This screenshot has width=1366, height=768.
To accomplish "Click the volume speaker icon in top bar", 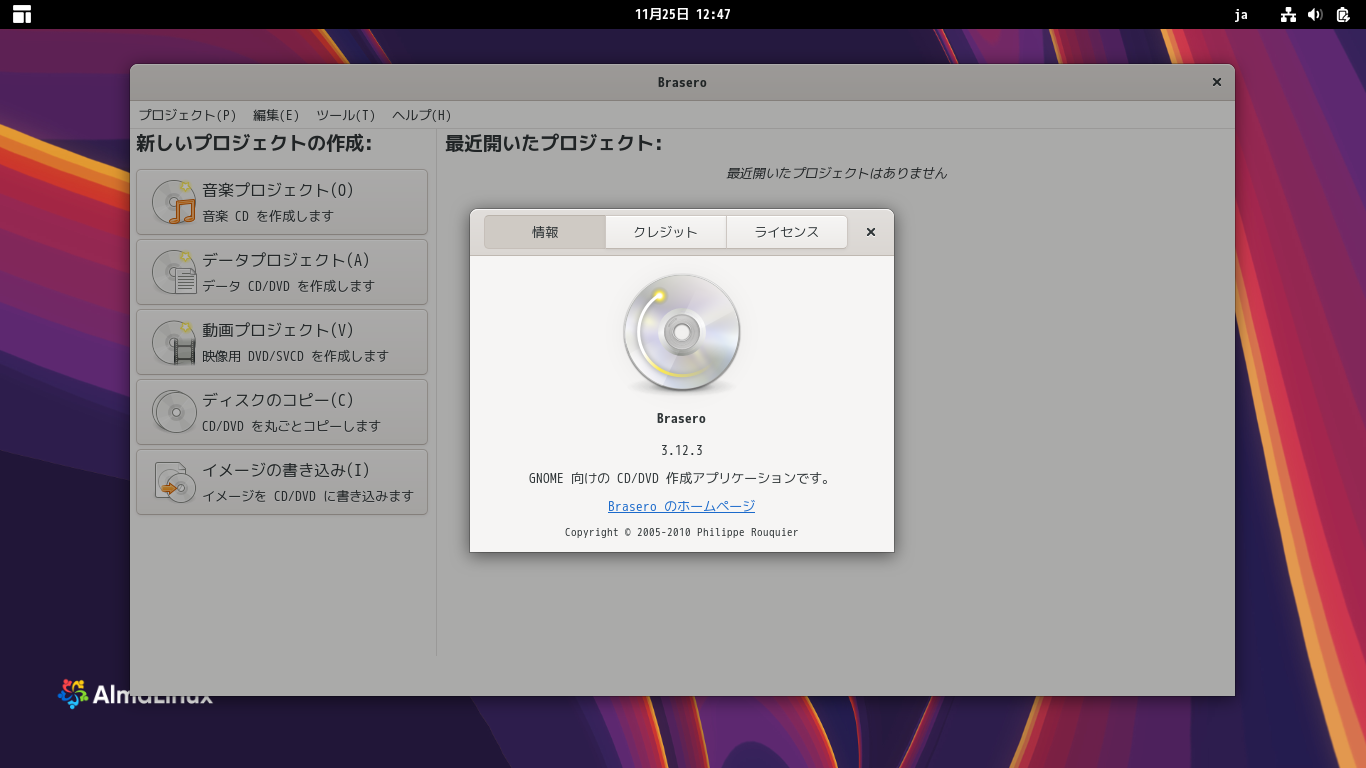I will [1315, 14].
